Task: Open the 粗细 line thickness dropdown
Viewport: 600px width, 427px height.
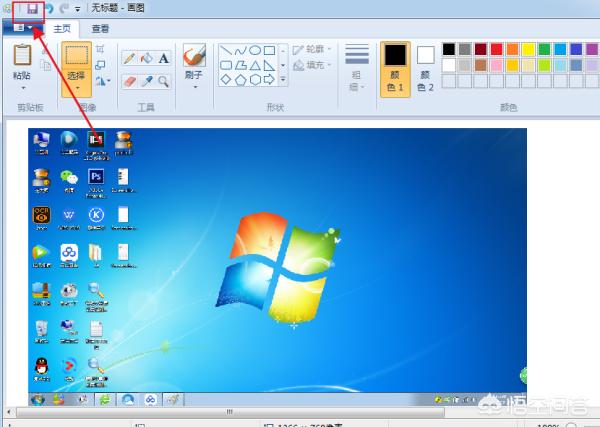Action: [x=357, y=68]
